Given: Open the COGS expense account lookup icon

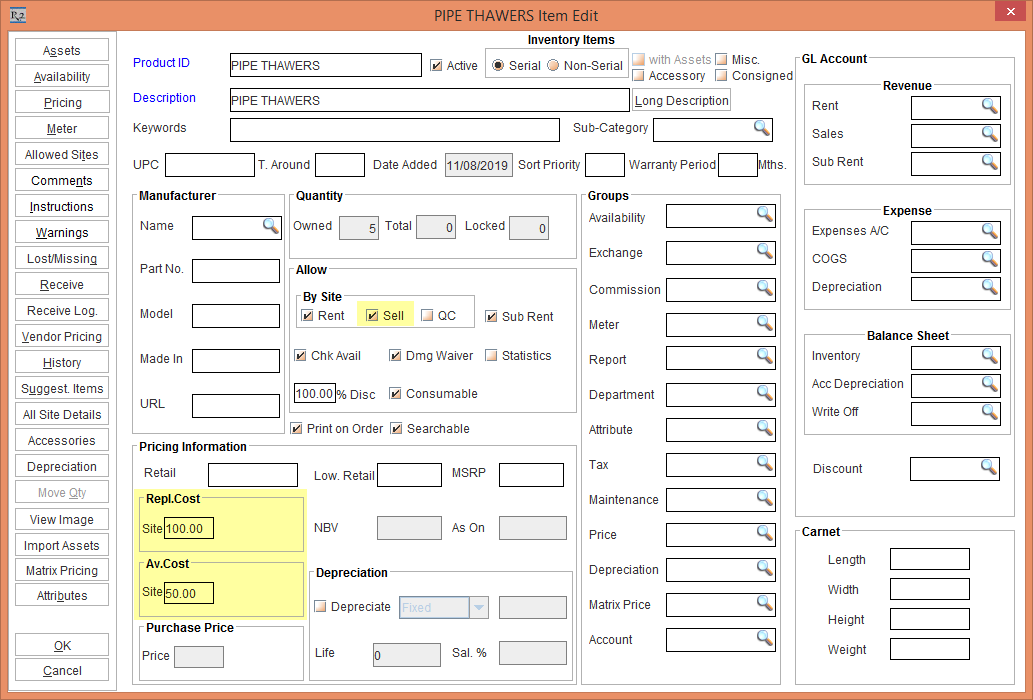Looking at the screenshot, I should tap(988, 259).
